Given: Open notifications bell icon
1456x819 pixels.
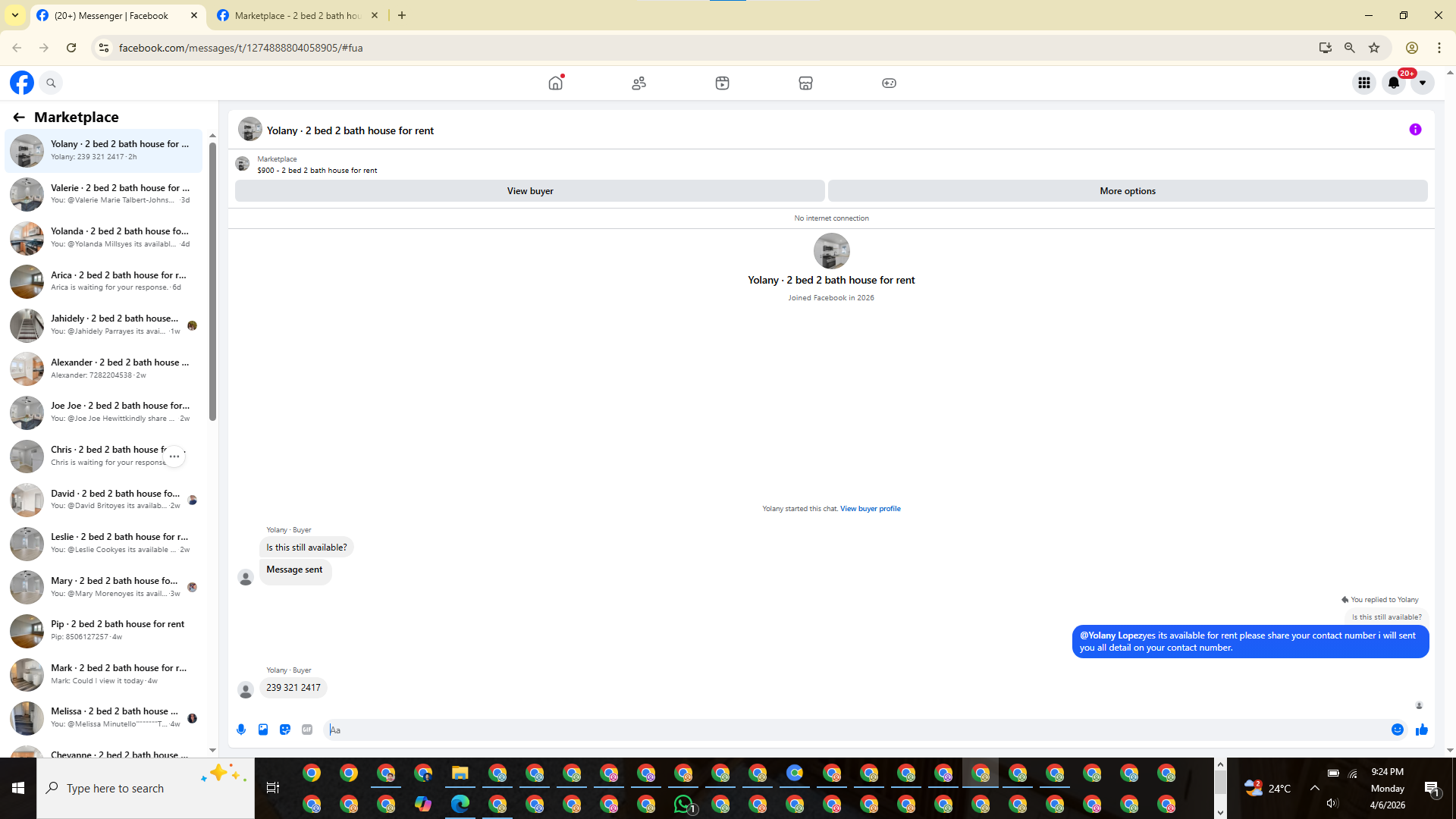Looking at the screenshot, I should pos(1394,83).
